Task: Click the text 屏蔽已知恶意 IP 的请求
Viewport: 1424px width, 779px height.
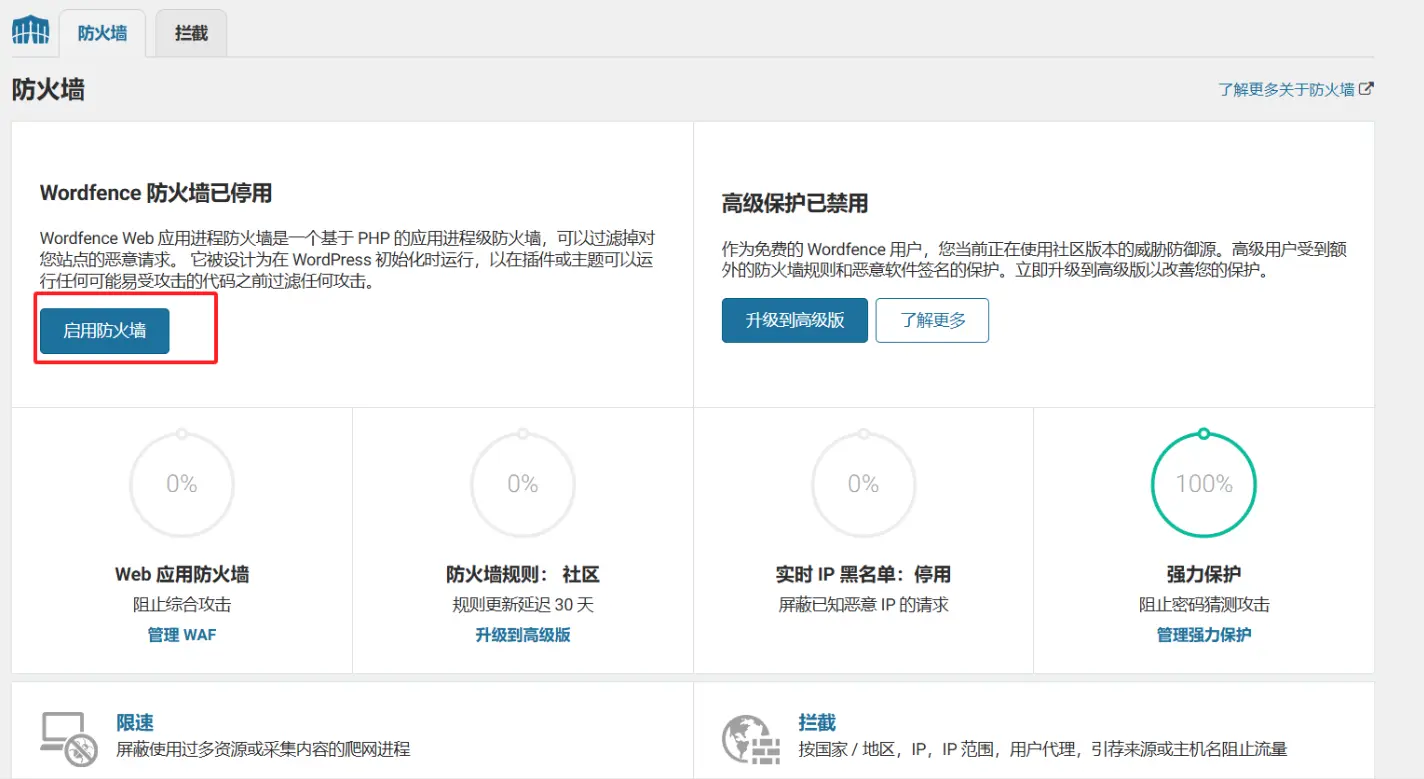Action: point(863,605)
